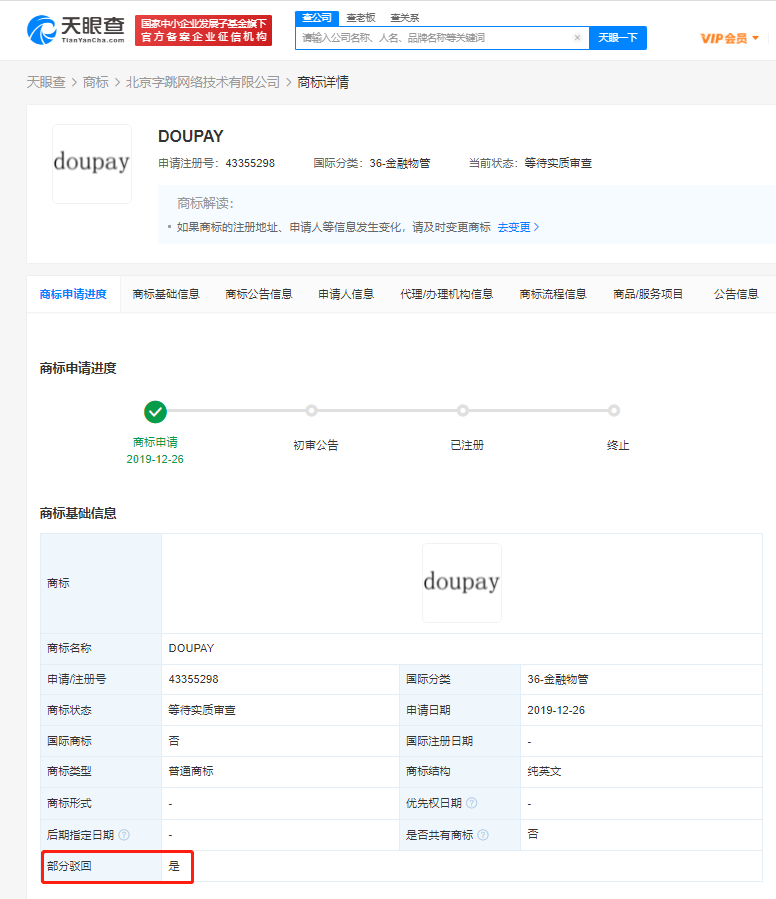Select 当前状态 等待实质审查 text in header
The width and height of the screenshot is (776, 899).
point(531,163)
